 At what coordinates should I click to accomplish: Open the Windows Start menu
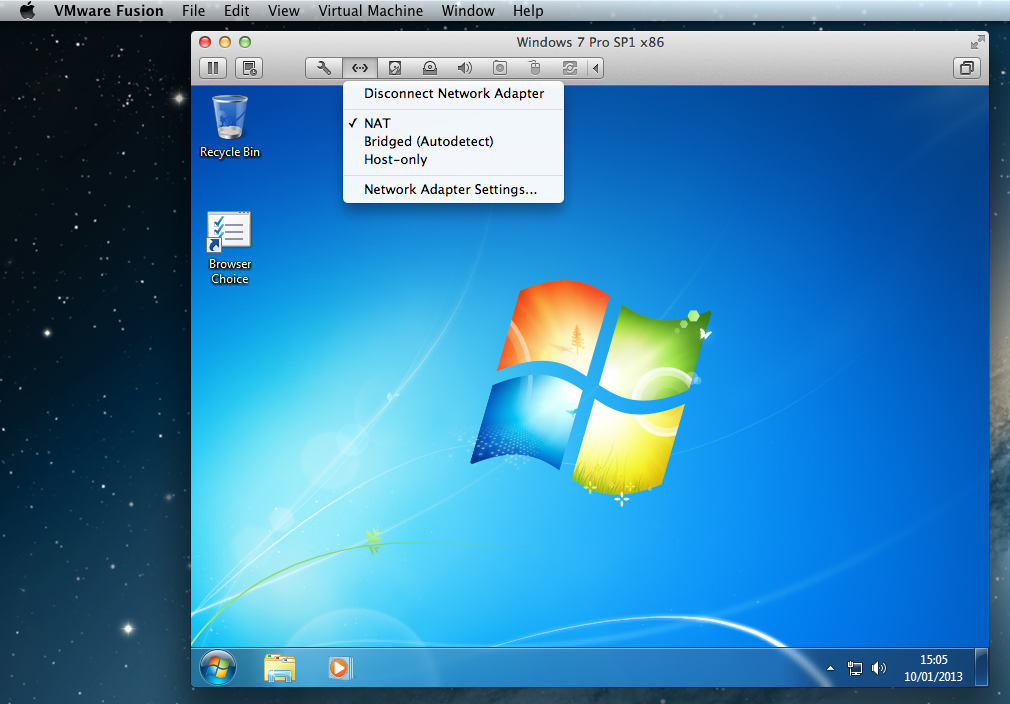click(x=218, y=667)
